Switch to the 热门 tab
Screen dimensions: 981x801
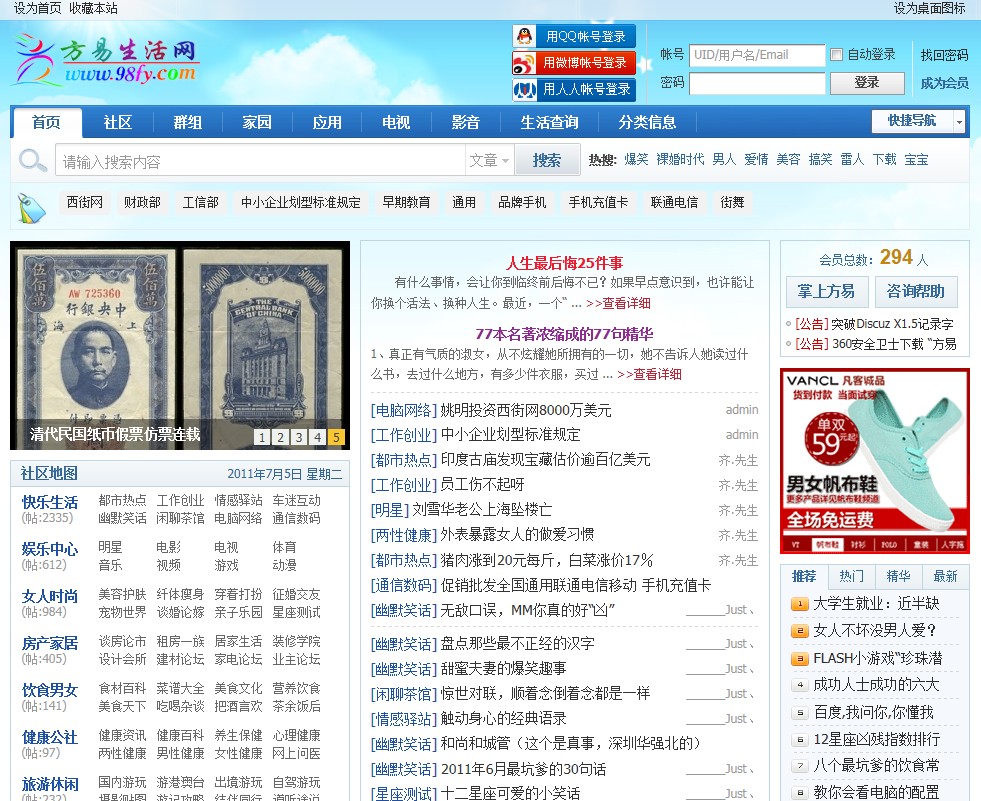coord(851,577)
